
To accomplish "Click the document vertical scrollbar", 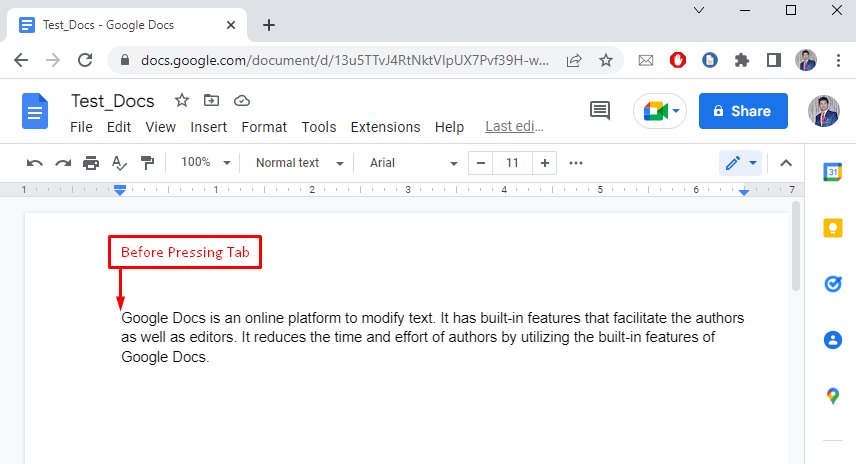I will (x=796, y=246).
